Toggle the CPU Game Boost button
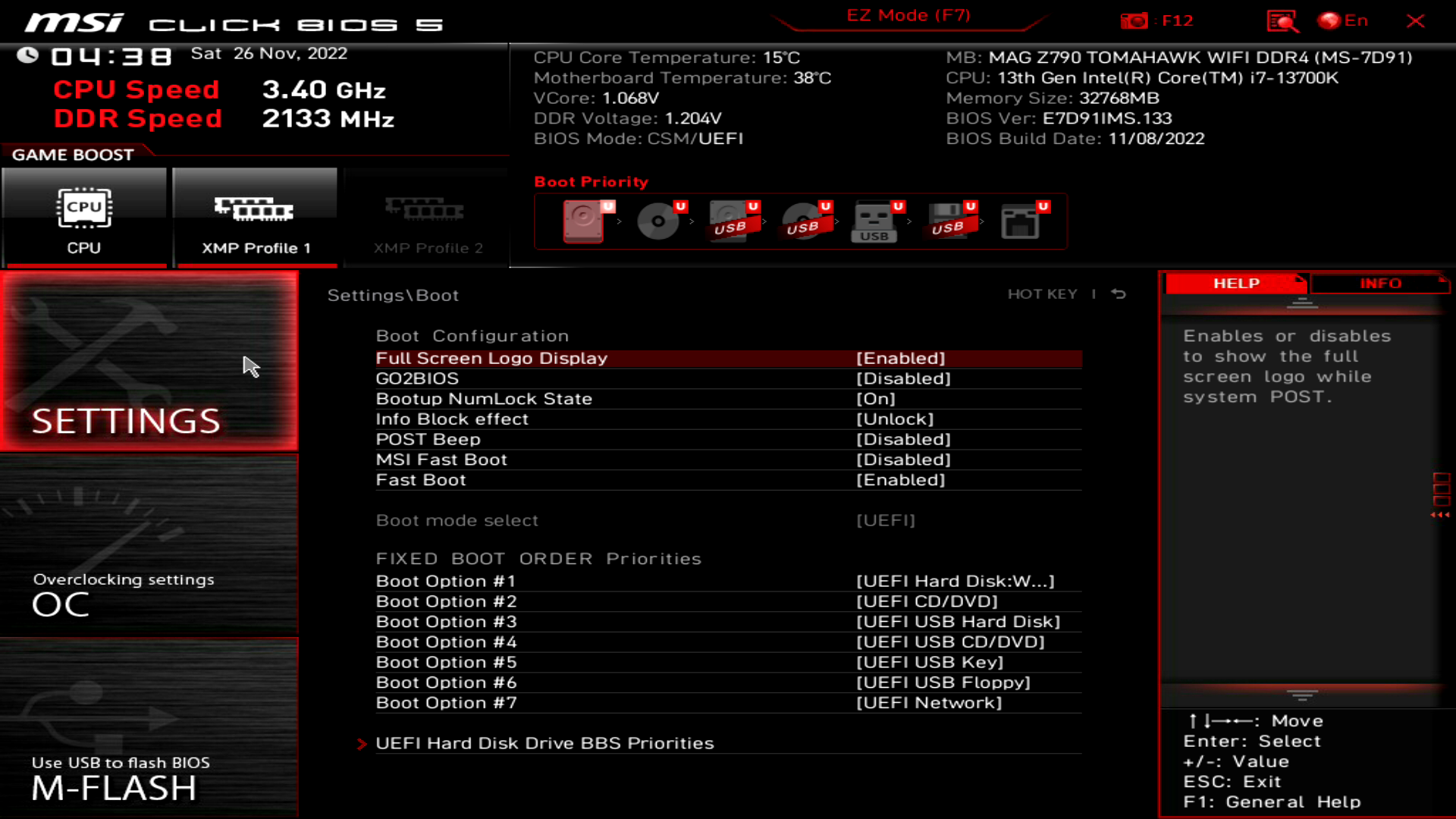 (x=84, y=218)
